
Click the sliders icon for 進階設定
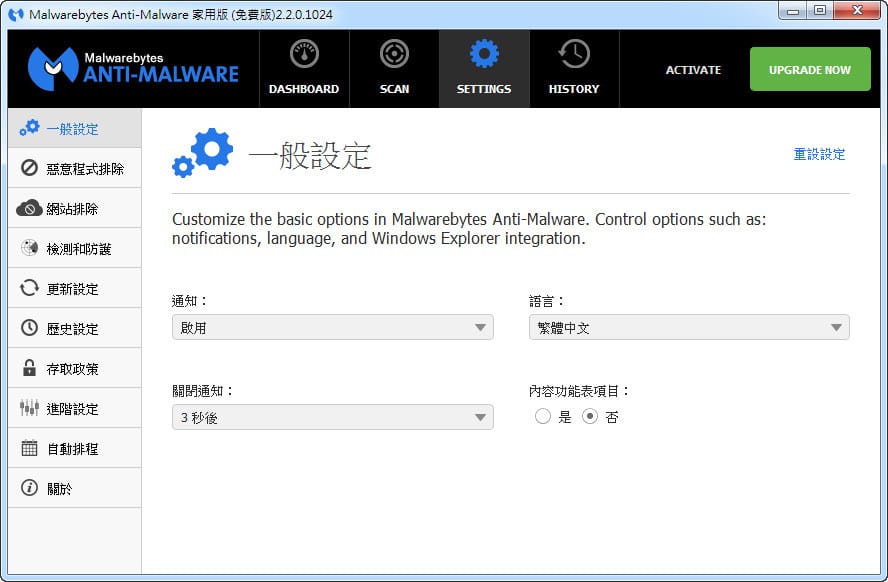[x=29, y=408]
